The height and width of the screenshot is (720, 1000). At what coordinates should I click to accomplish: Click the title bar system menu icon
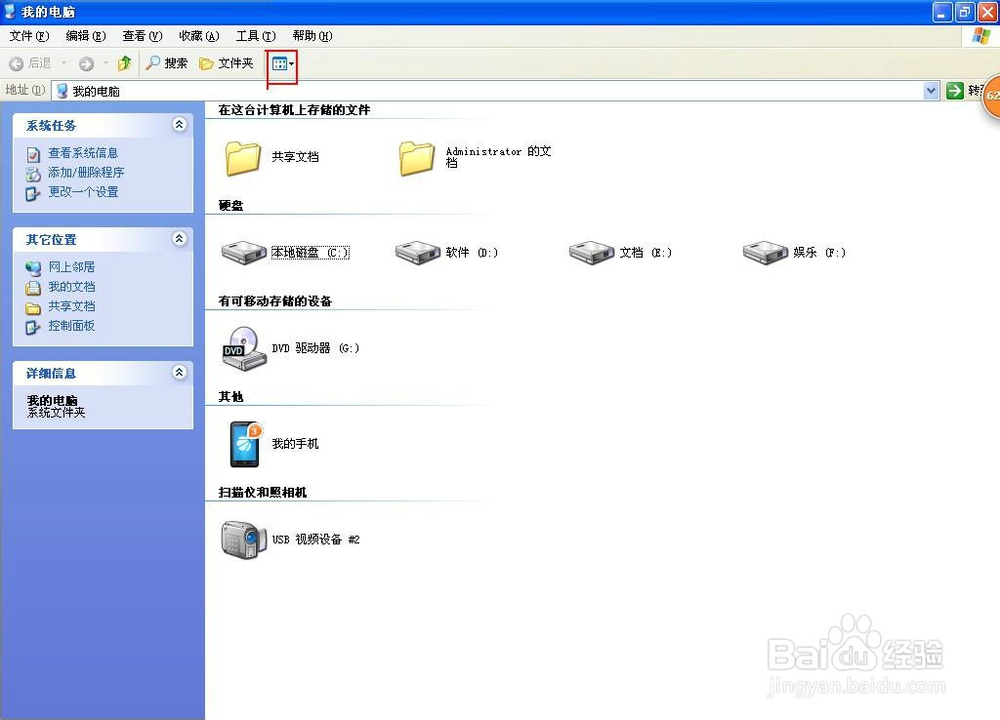click(x=10, y=11)
